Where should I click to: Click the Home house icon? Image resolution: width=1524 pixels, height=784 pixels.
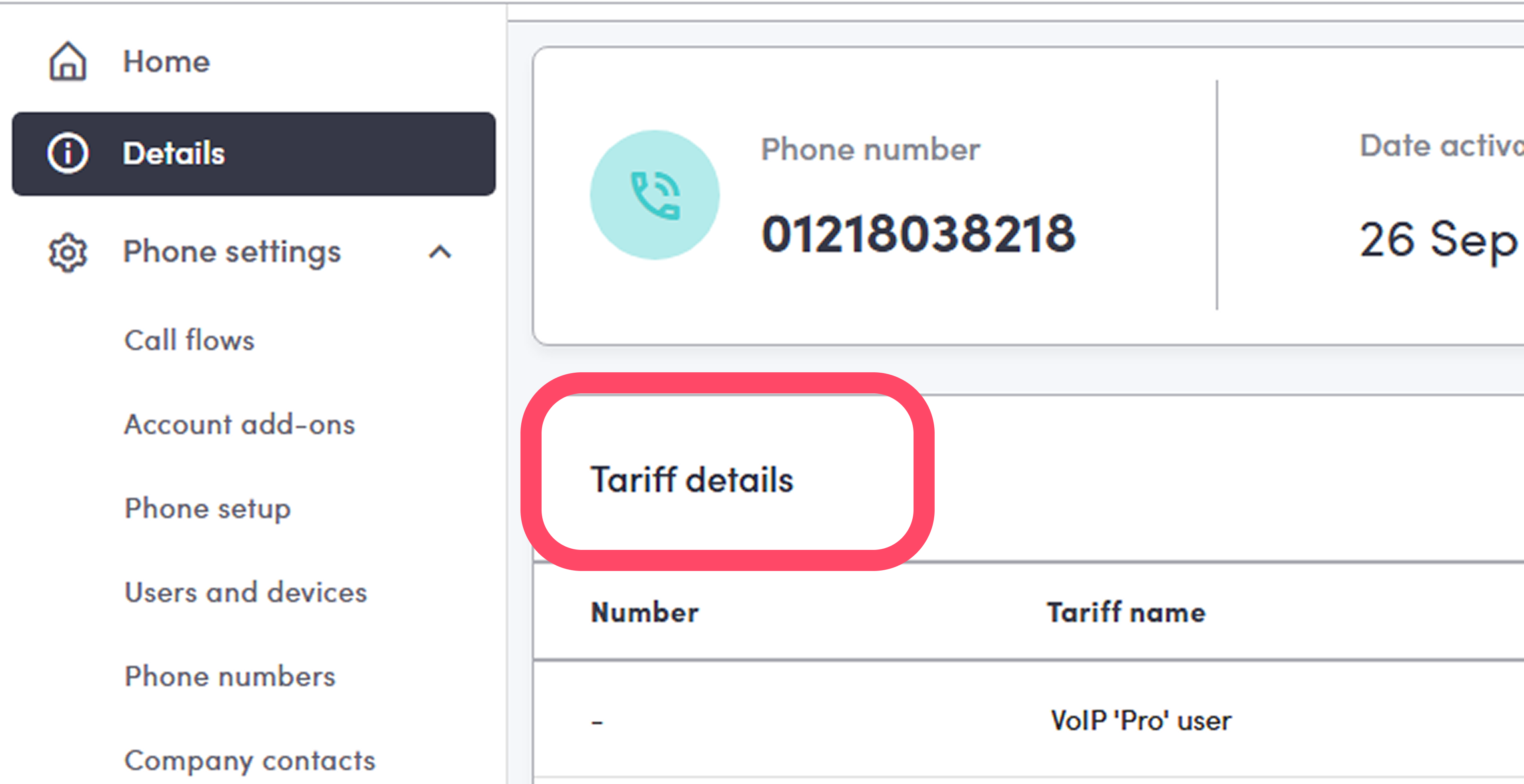[67, 62]
